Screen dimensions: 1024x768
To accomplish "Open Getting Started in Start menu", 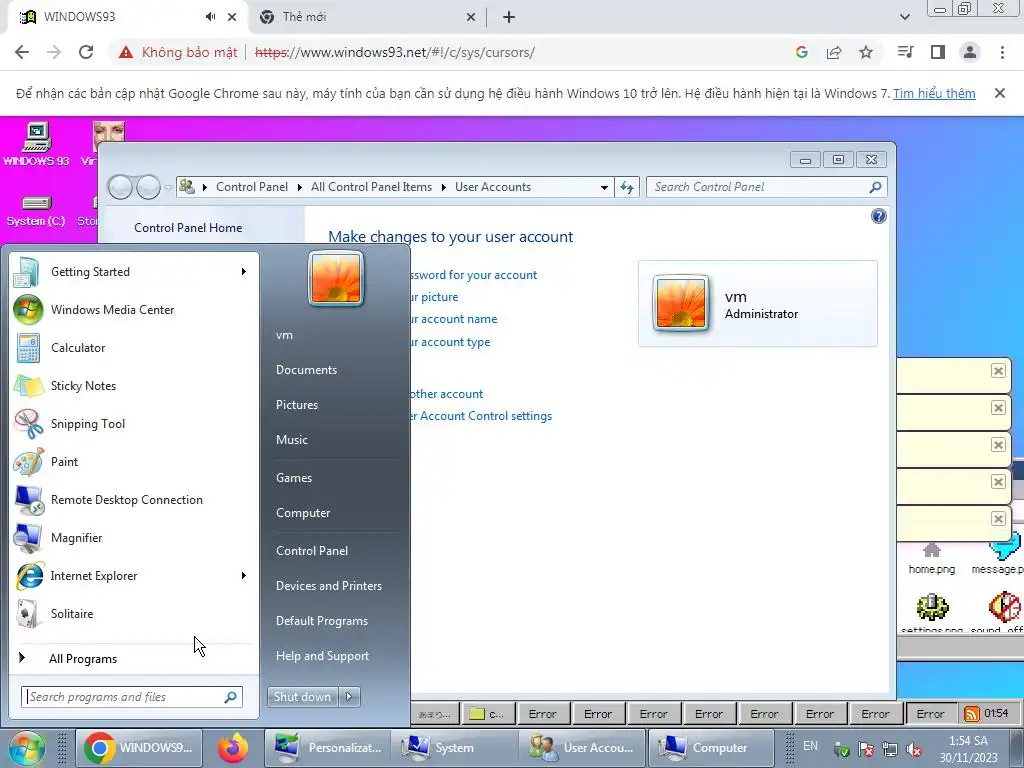I will click(134, 272).
